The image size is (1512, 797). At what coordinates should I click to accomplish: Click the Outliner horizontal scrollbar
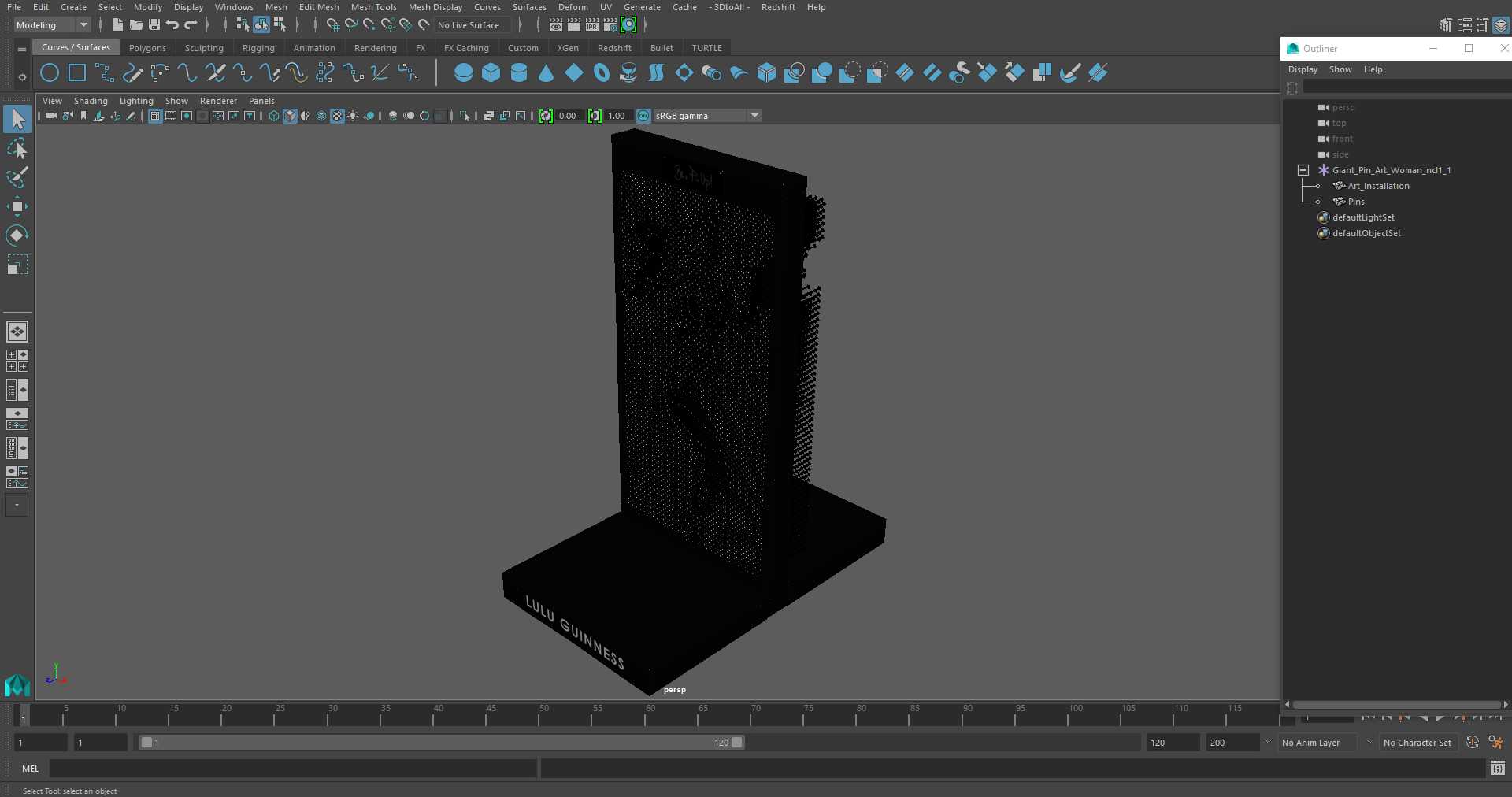1396,705
